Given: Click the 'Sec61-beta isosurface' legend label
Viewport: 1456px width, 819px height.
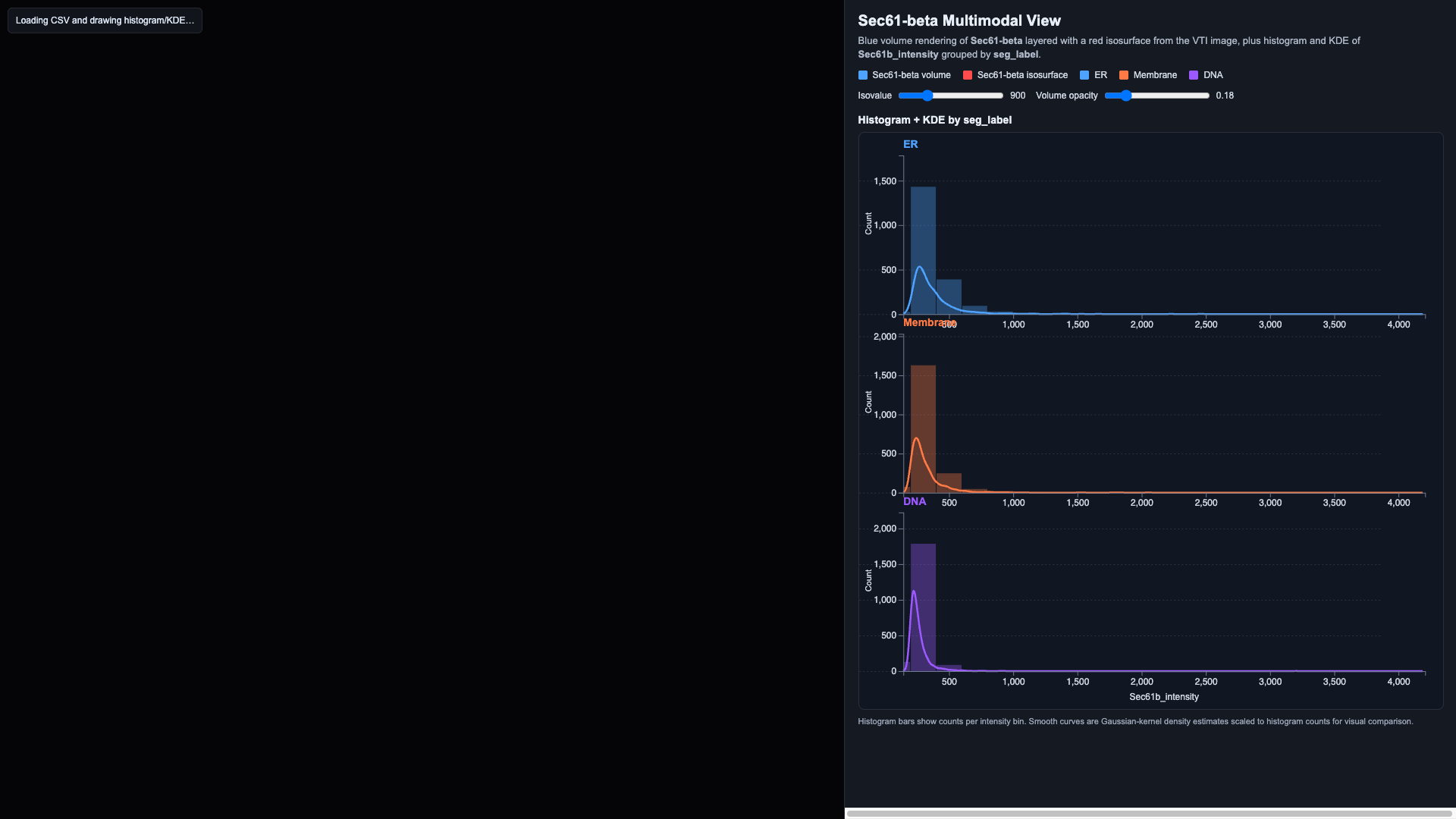Looking at the screenshot, I should click(1022, 75).
